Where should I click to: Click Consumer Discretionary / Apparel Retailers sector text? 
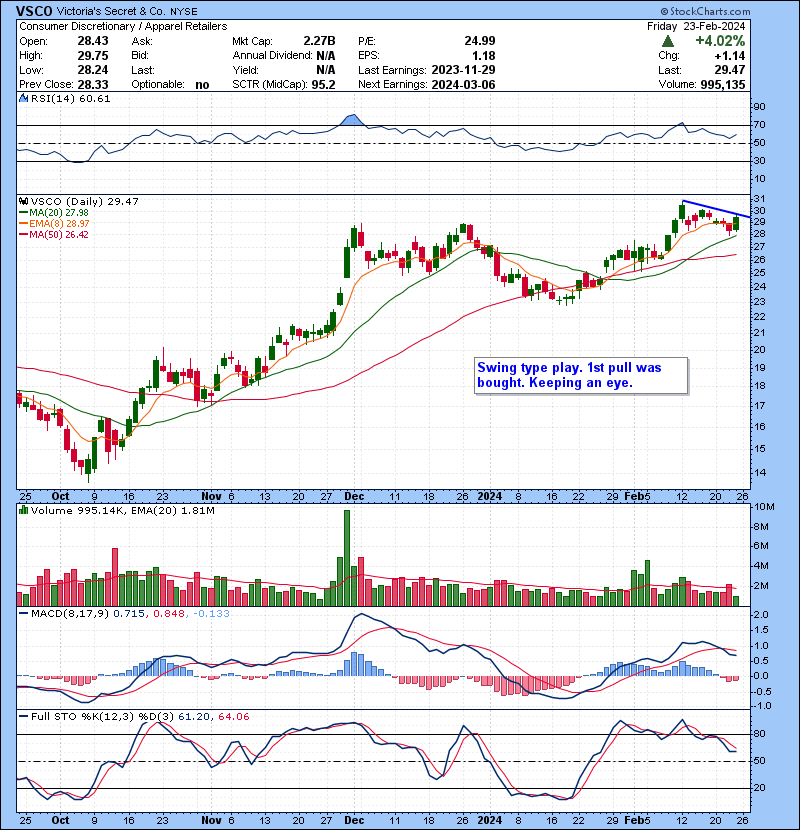pos(123,26)
